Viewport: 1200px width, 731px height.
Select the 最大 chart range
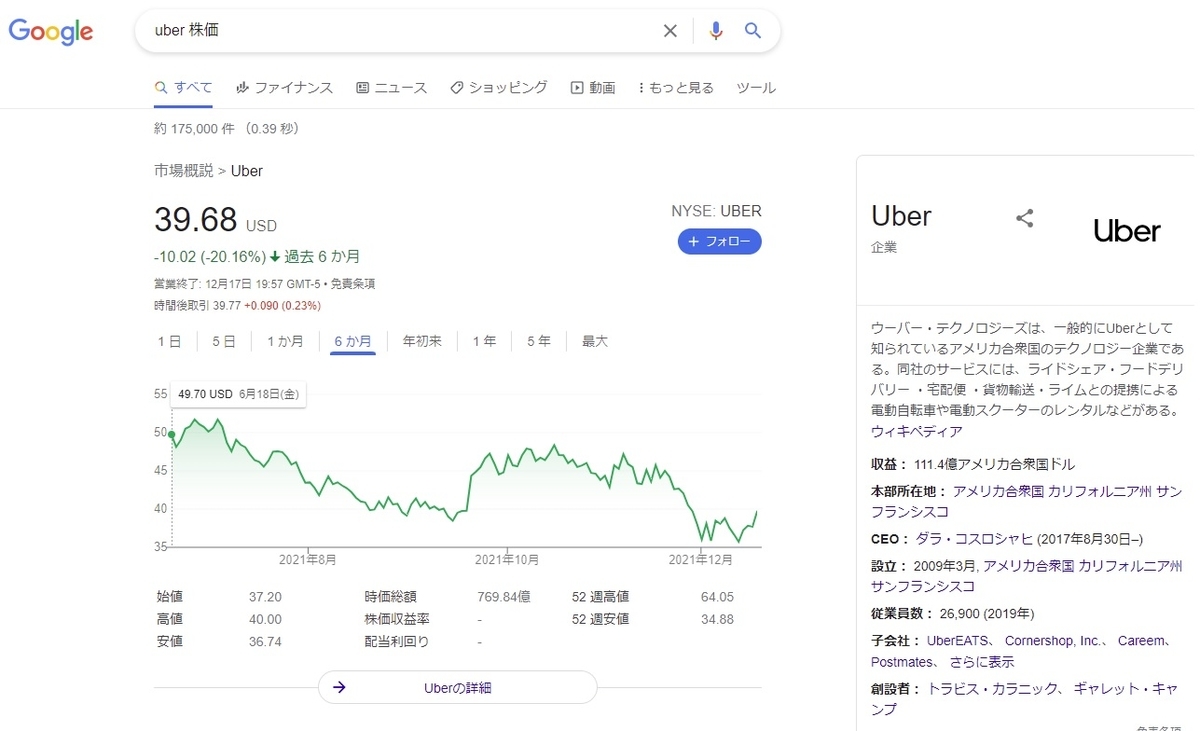(595, 341)
